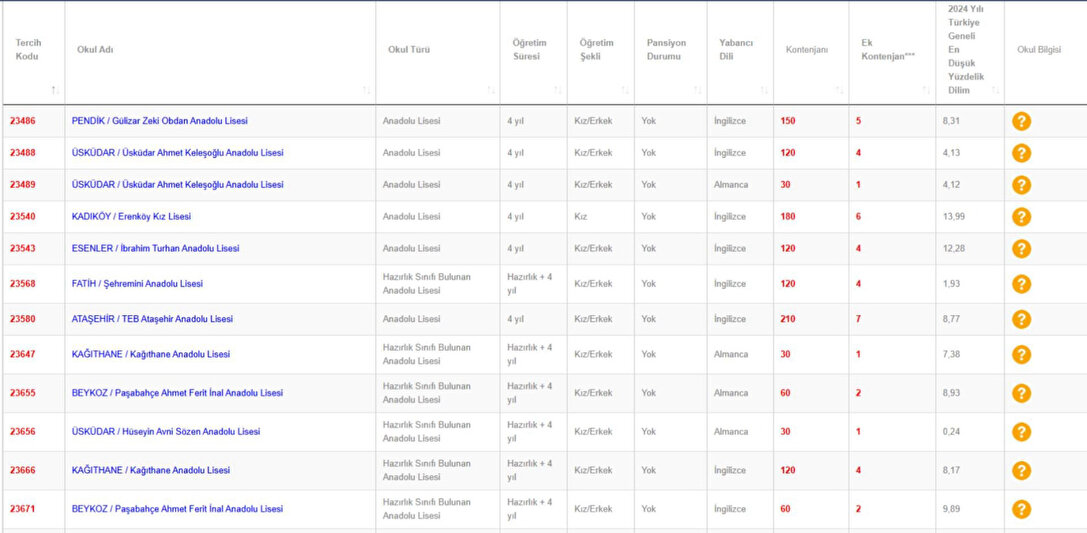Click tercih kodu 23489

22,185
